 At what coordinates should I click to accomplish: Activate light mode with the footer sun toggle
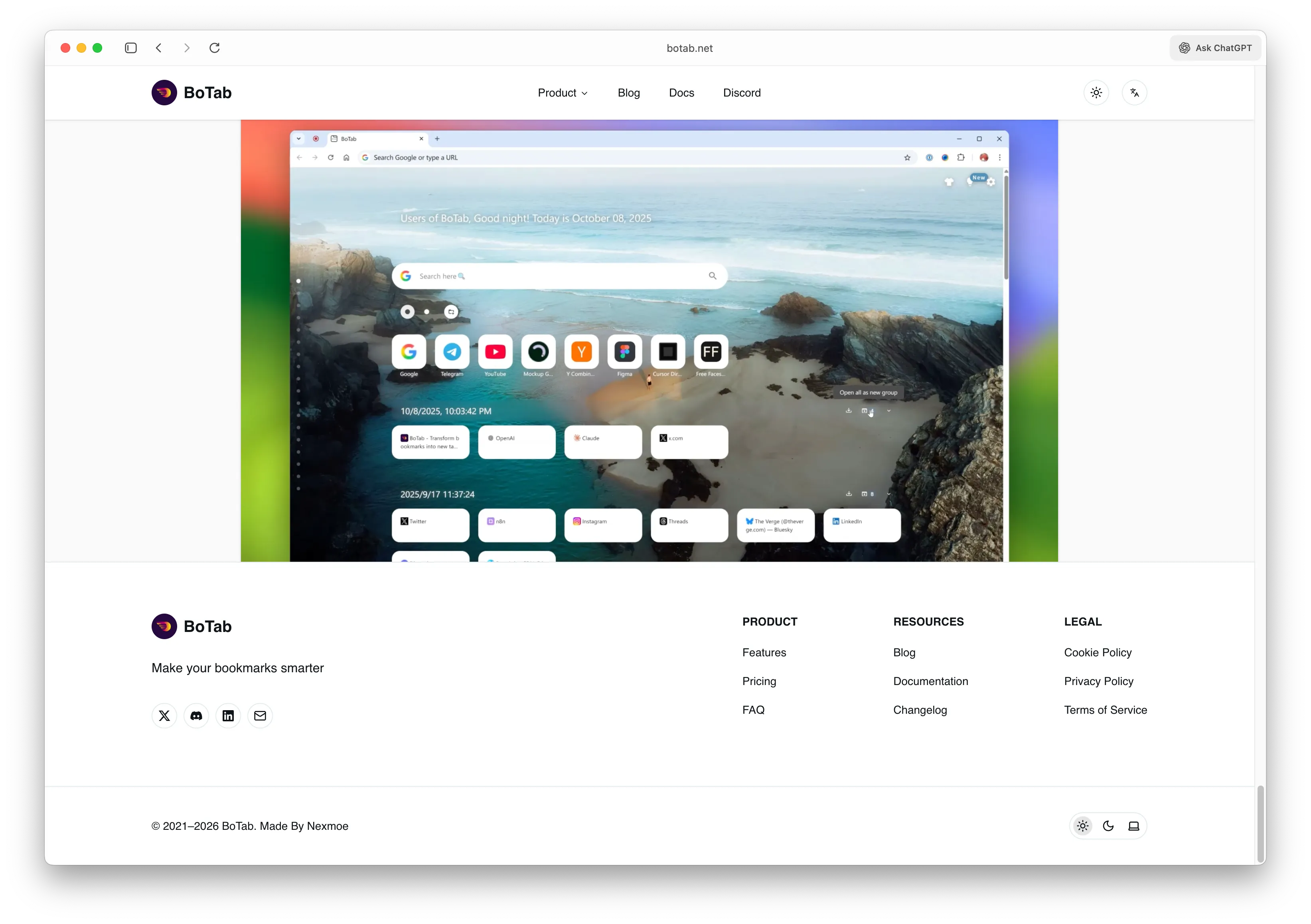point(1083,826)
